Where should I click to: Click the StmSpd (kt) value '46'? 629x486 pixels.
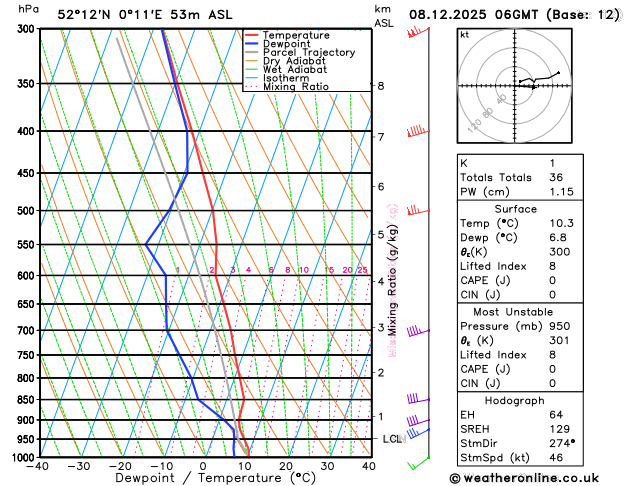point(556,458)
